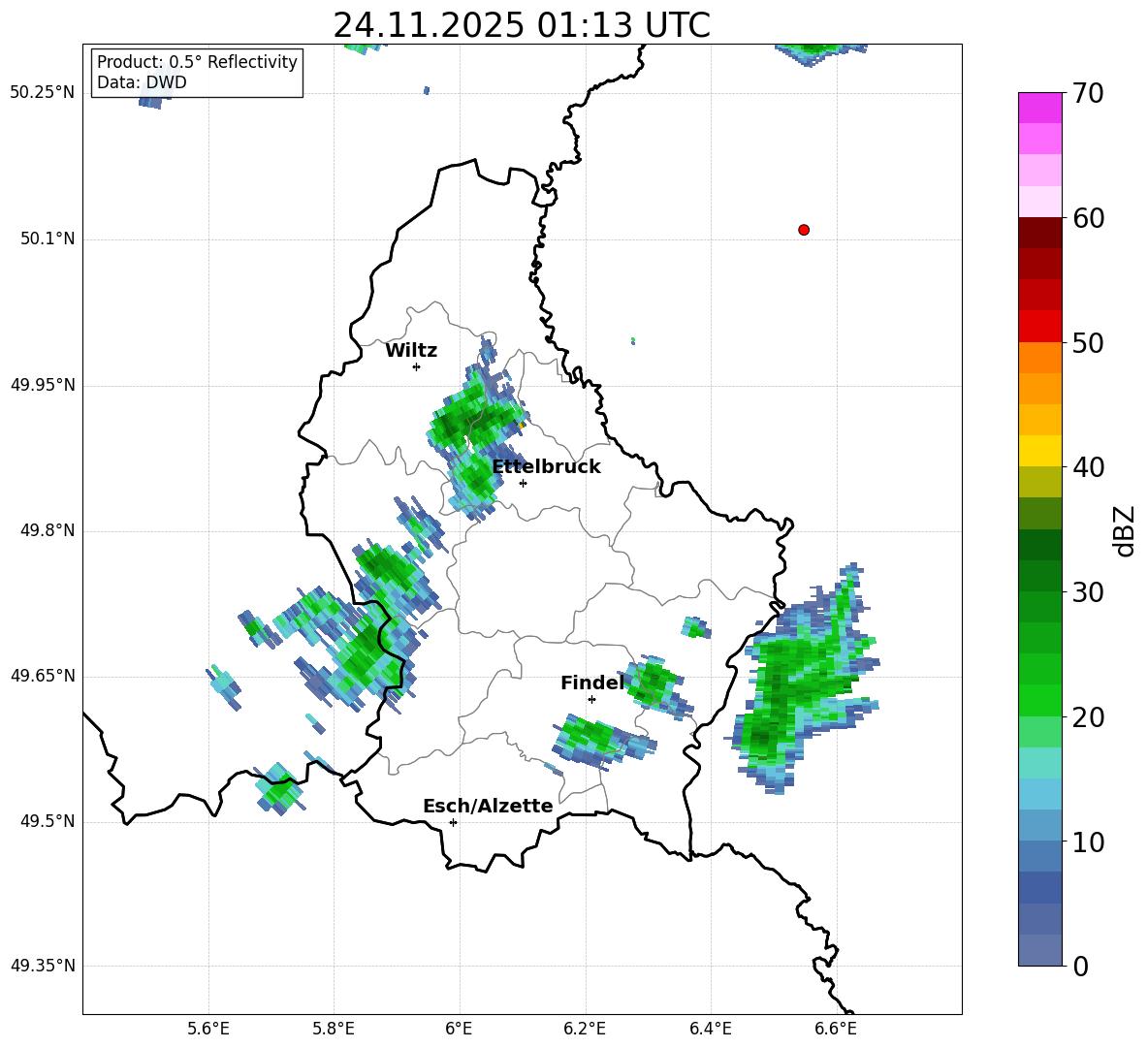Click the Ettelbruck city label
Viewport: 1148px width, 1048px height.
(x=546, y=467)
